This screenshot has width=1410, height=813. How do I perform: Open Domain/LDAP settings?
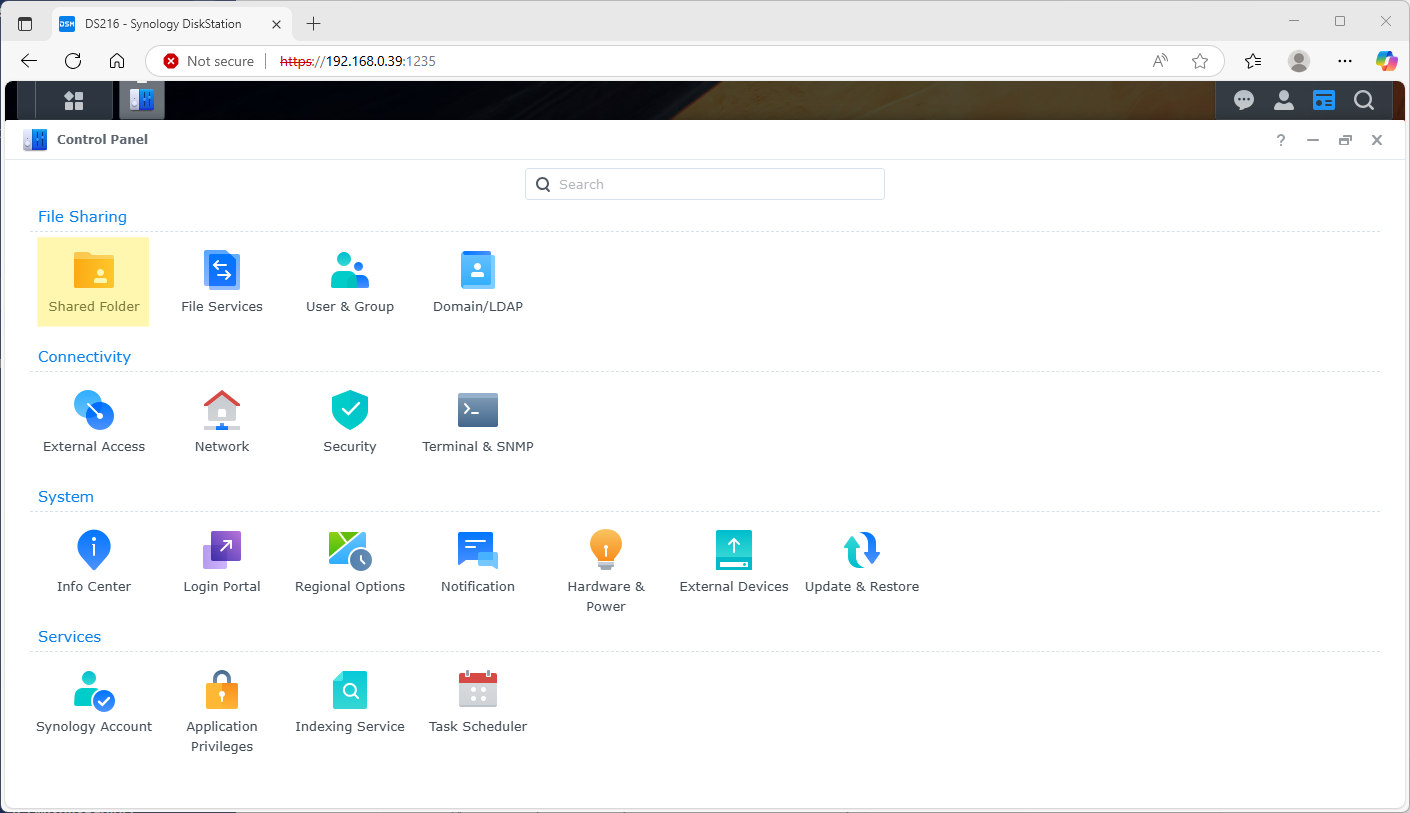[x=477, y=281]
